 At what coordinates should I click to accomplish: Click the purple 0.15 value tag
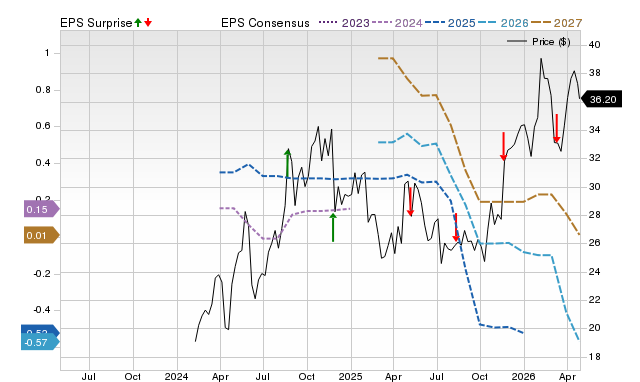click(42, 209)
